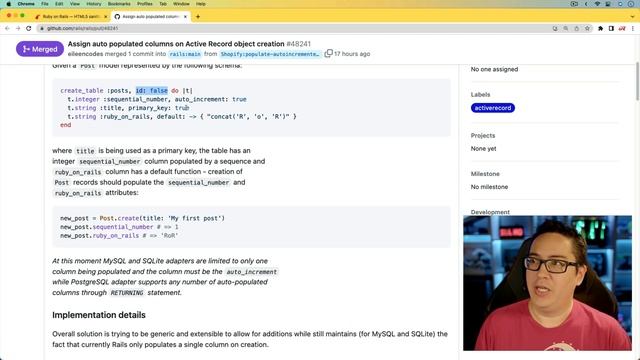Open a new browser tab
640x360 pixels.
198,17
